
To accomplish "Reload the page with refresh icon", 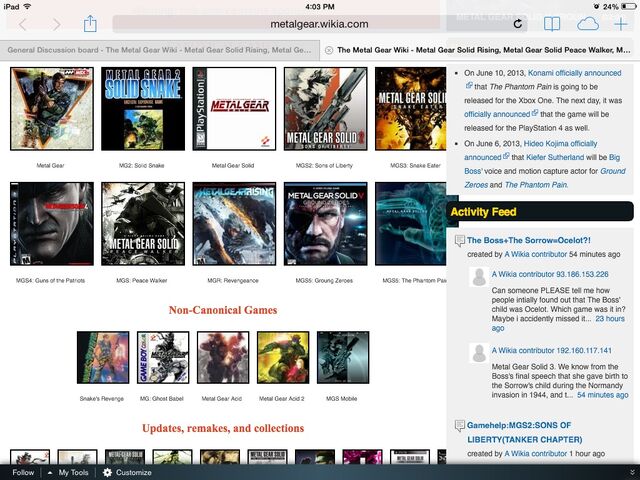I will point(518,24).
